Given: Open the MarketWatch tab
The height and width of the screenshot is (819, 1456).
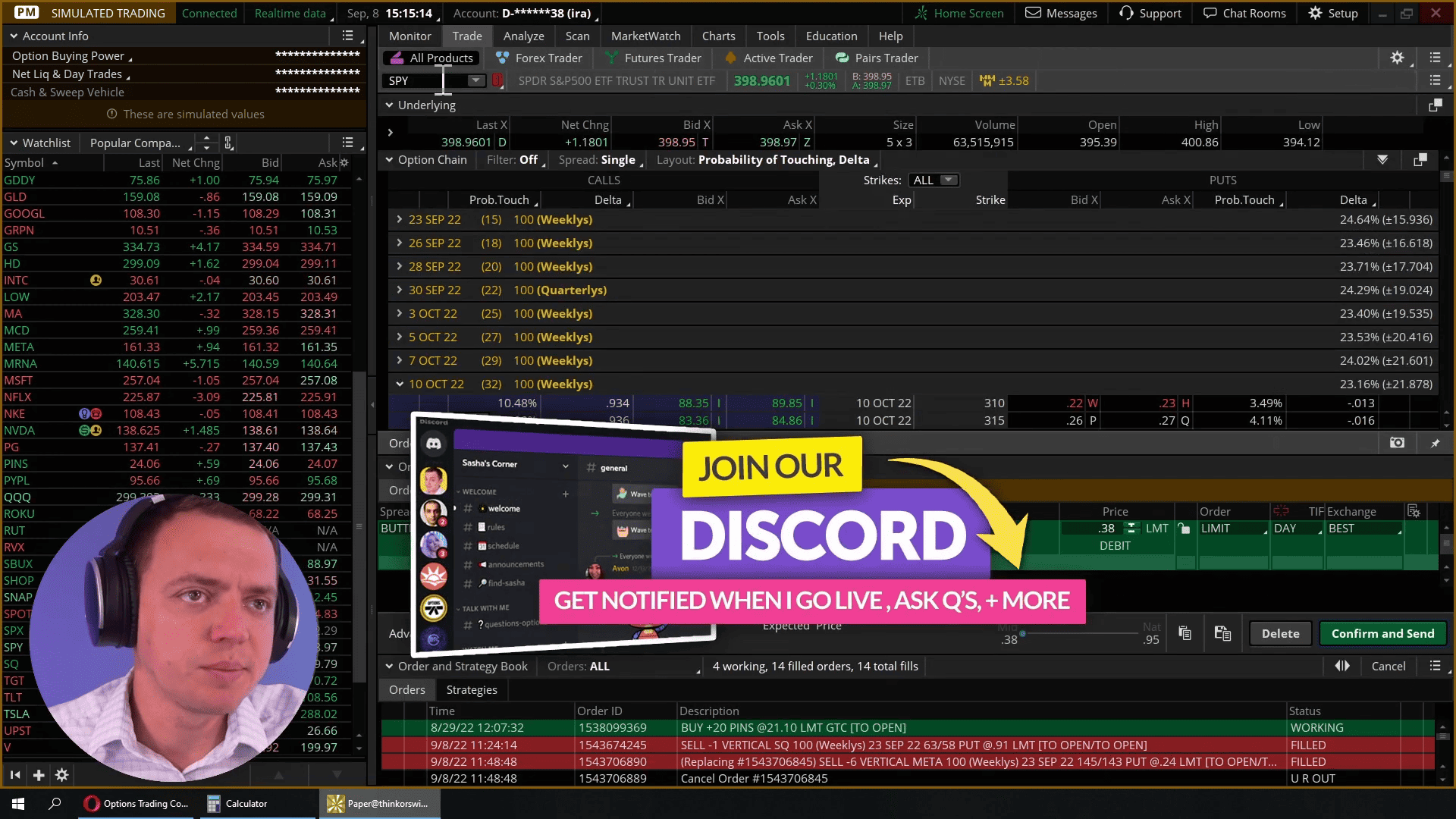Looking at the screenshot, I should (646, 36).
